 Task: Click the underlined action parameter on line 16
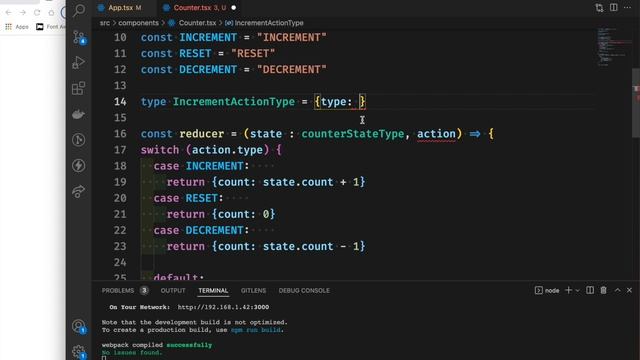click(x=436, y=134)
